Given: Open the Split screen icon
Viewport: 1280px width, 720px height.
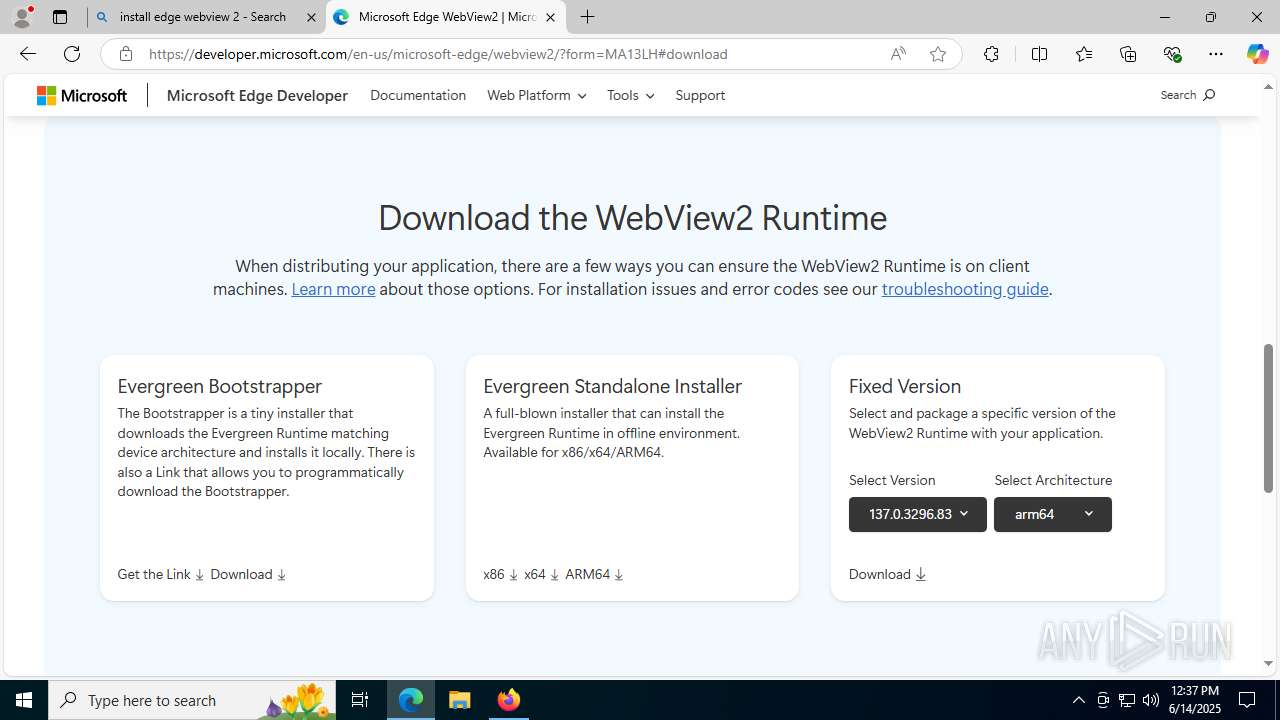Looking at the screenshot, I should tap(1039, 54).
